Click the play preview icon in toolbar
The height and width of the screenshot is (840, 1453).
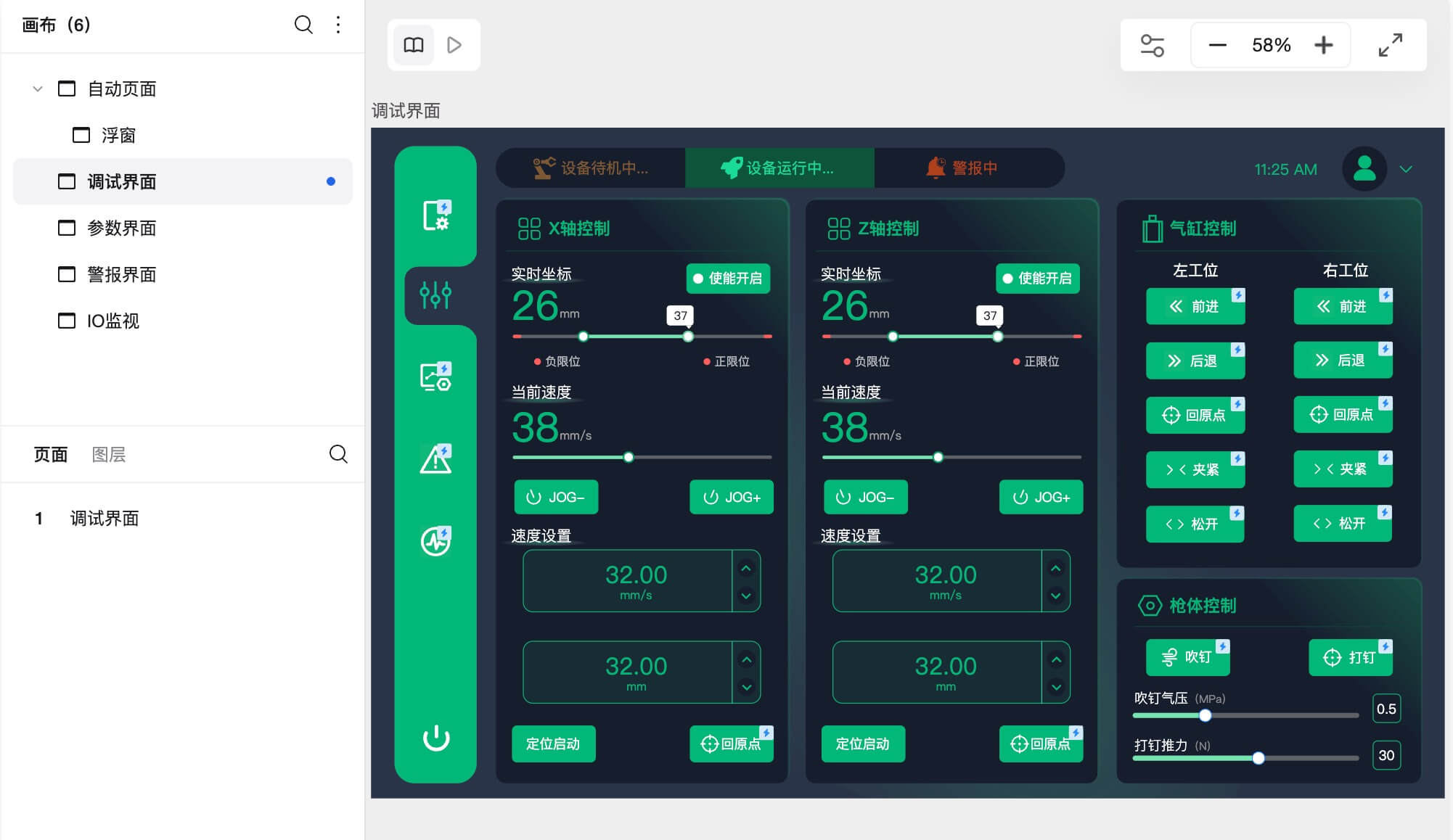[x=454, y=45]
